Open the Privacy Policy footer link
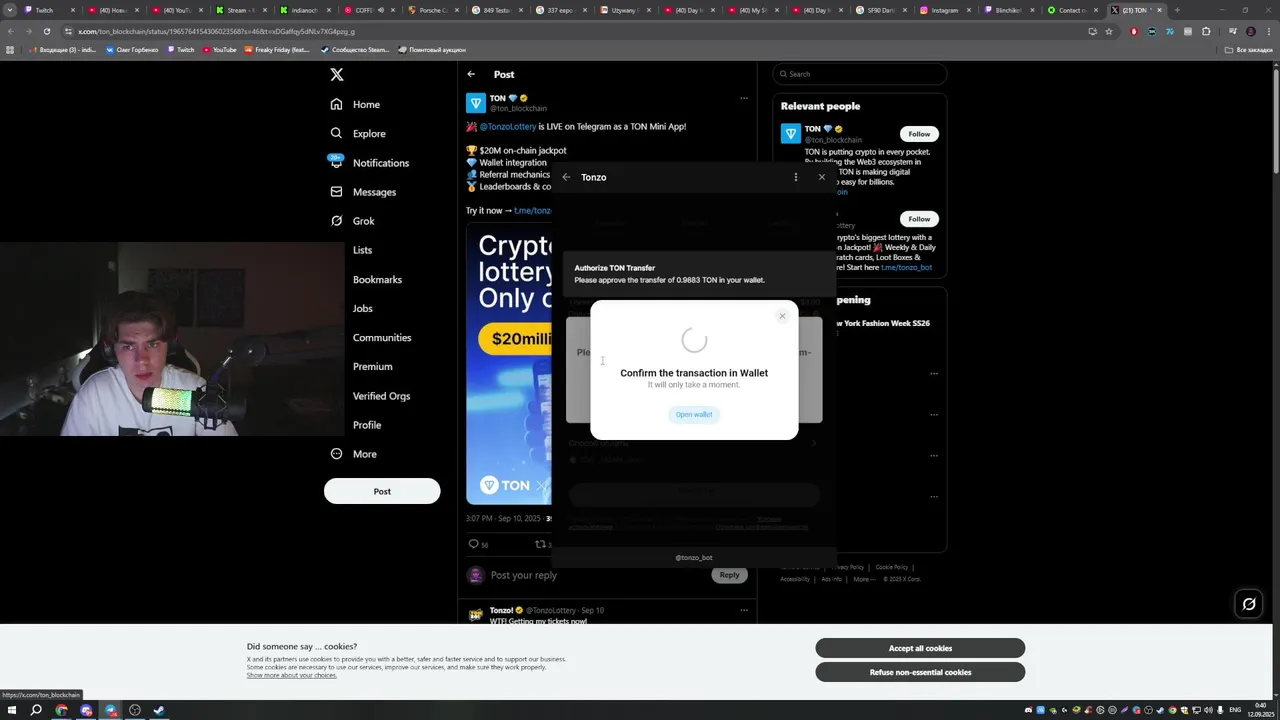The width and height of the screenshot is (1280, 720). pos(848,567)
